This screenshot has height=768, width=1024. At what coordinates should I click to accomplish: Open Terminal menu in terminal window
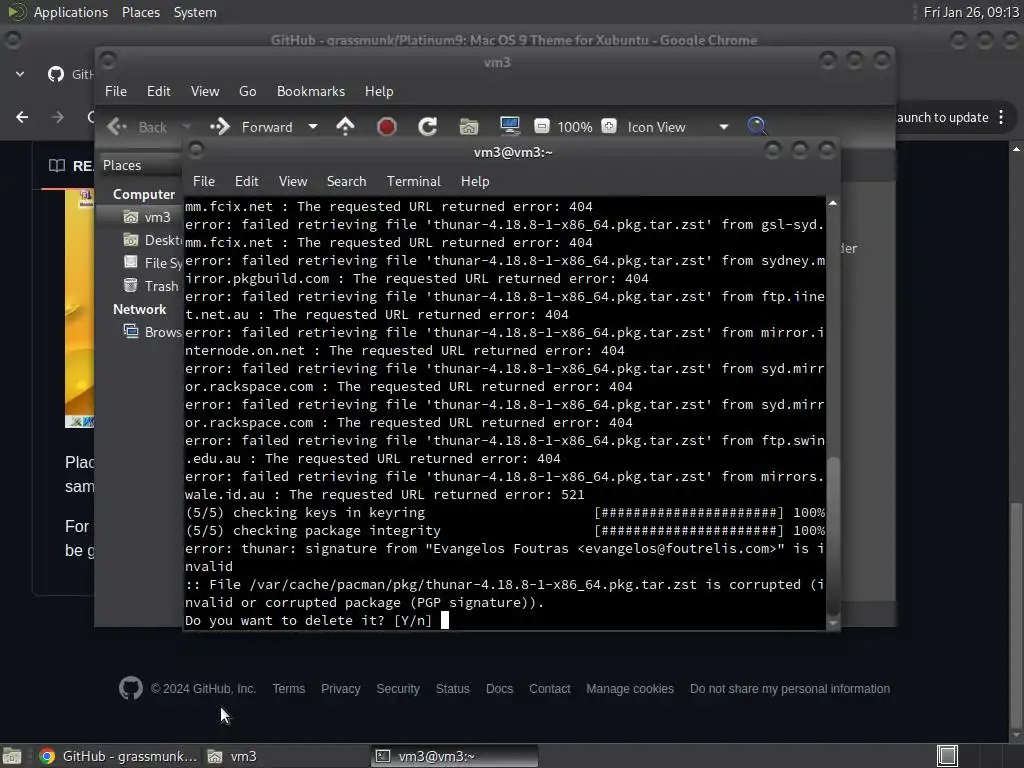click(413, 182)
